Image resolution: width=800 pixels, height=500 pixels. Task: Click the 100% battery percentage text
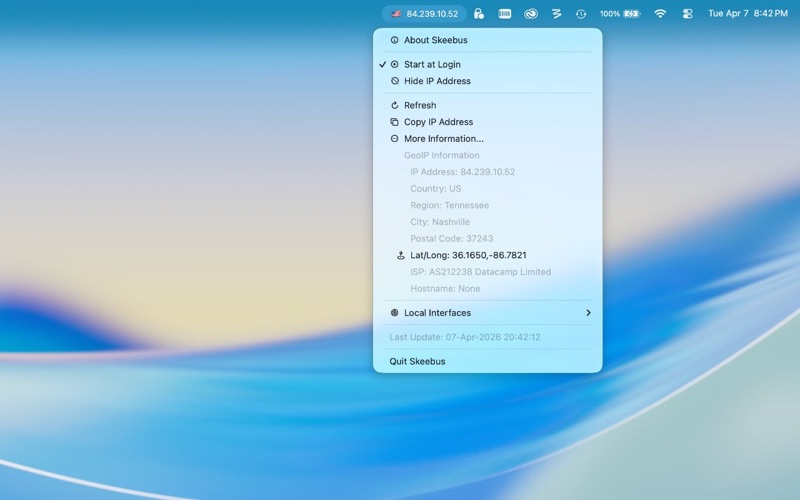click(610, 14)
